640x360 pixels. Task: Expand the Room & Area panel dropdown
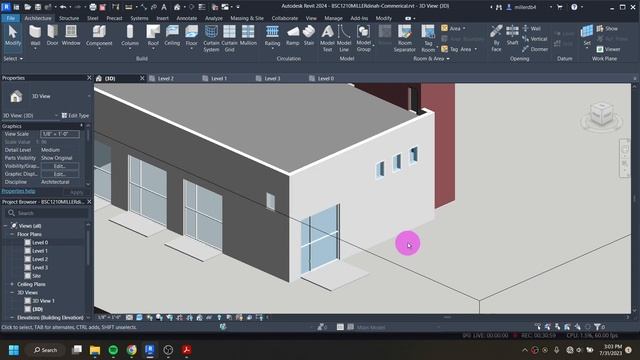tap(431, 59)
